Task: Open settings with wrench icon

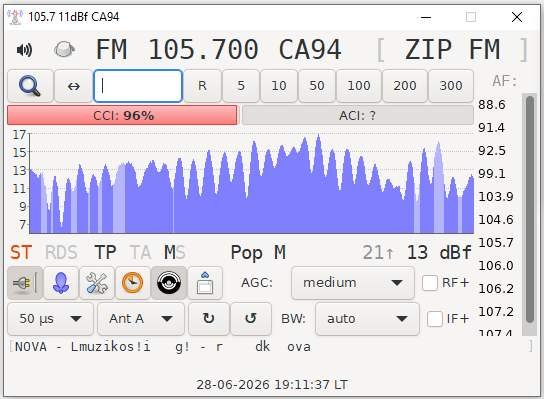Action: pos(97,283)
